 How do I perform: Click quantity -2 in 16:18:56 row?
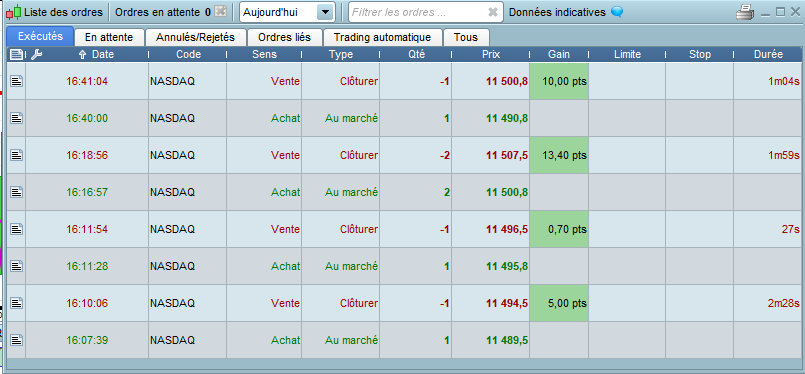[445, 155]
